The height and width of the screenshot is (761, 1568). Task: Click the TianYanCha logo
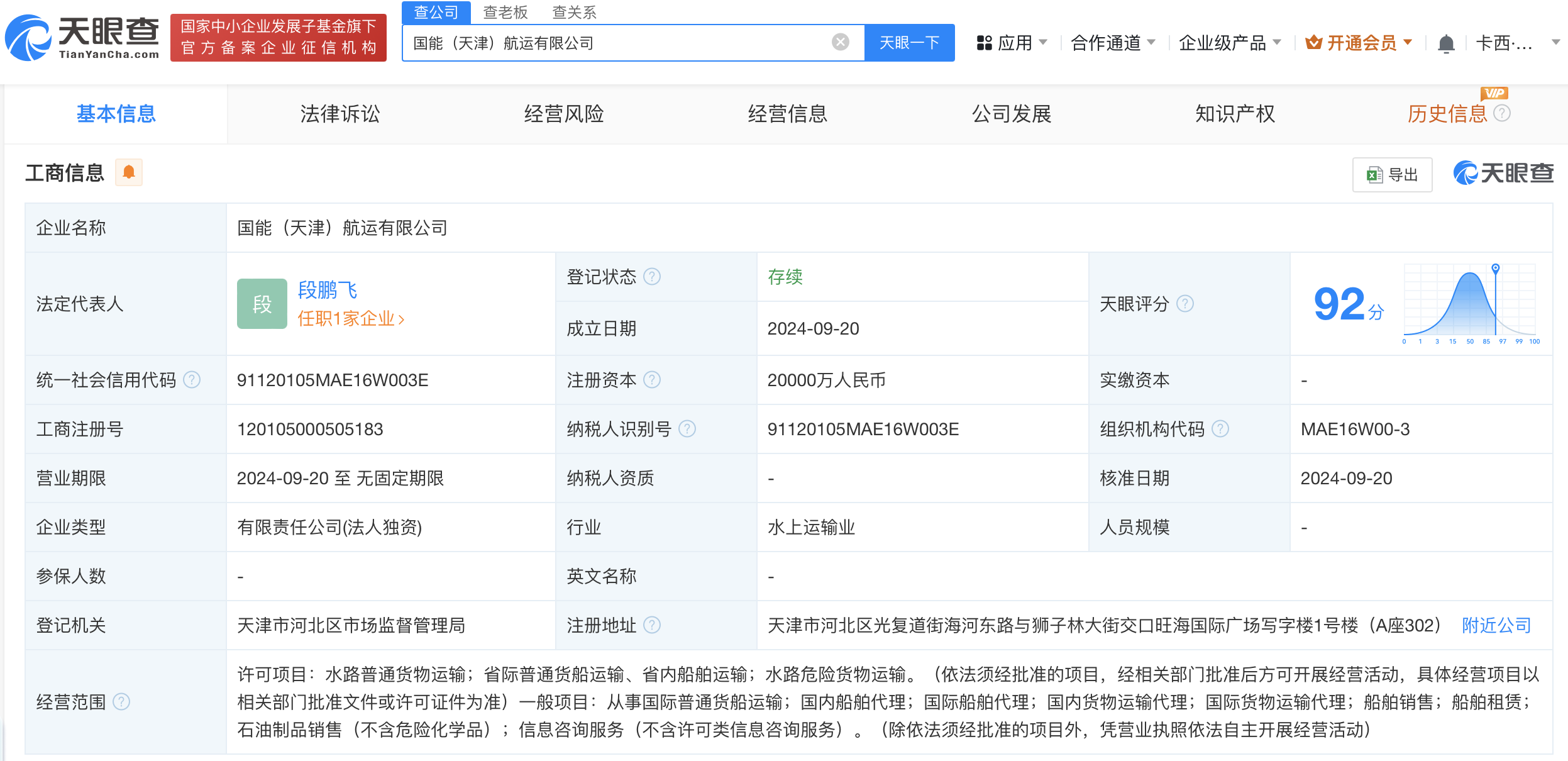click(x=82, y=38)
